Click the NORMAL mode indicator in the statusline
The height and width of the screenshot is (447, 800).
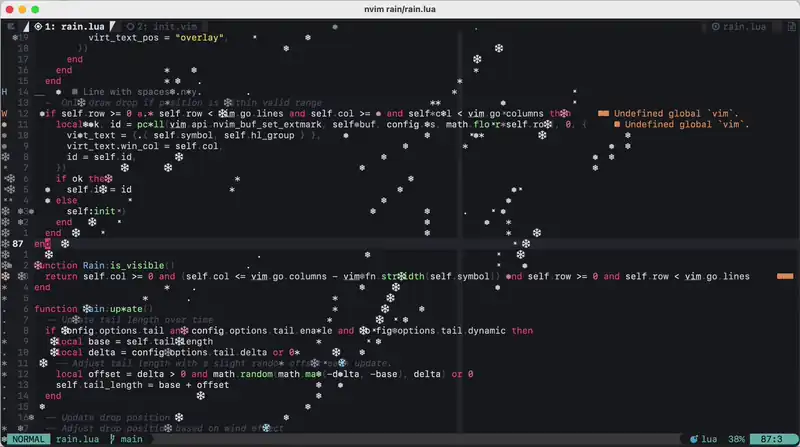tap(29, 439)
